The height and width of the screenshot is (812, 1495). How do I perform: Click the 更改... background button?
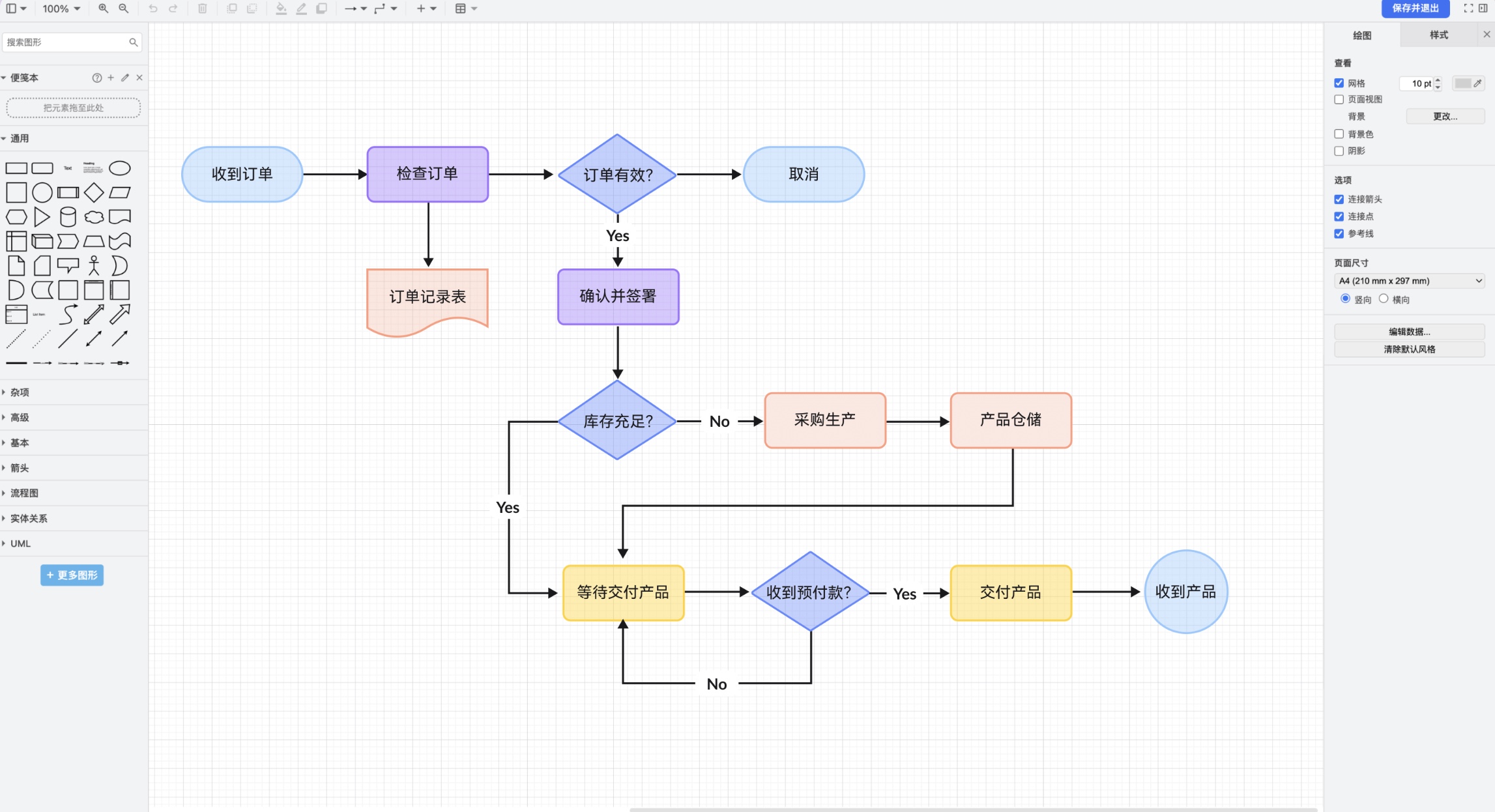(x=1445, y=117)
